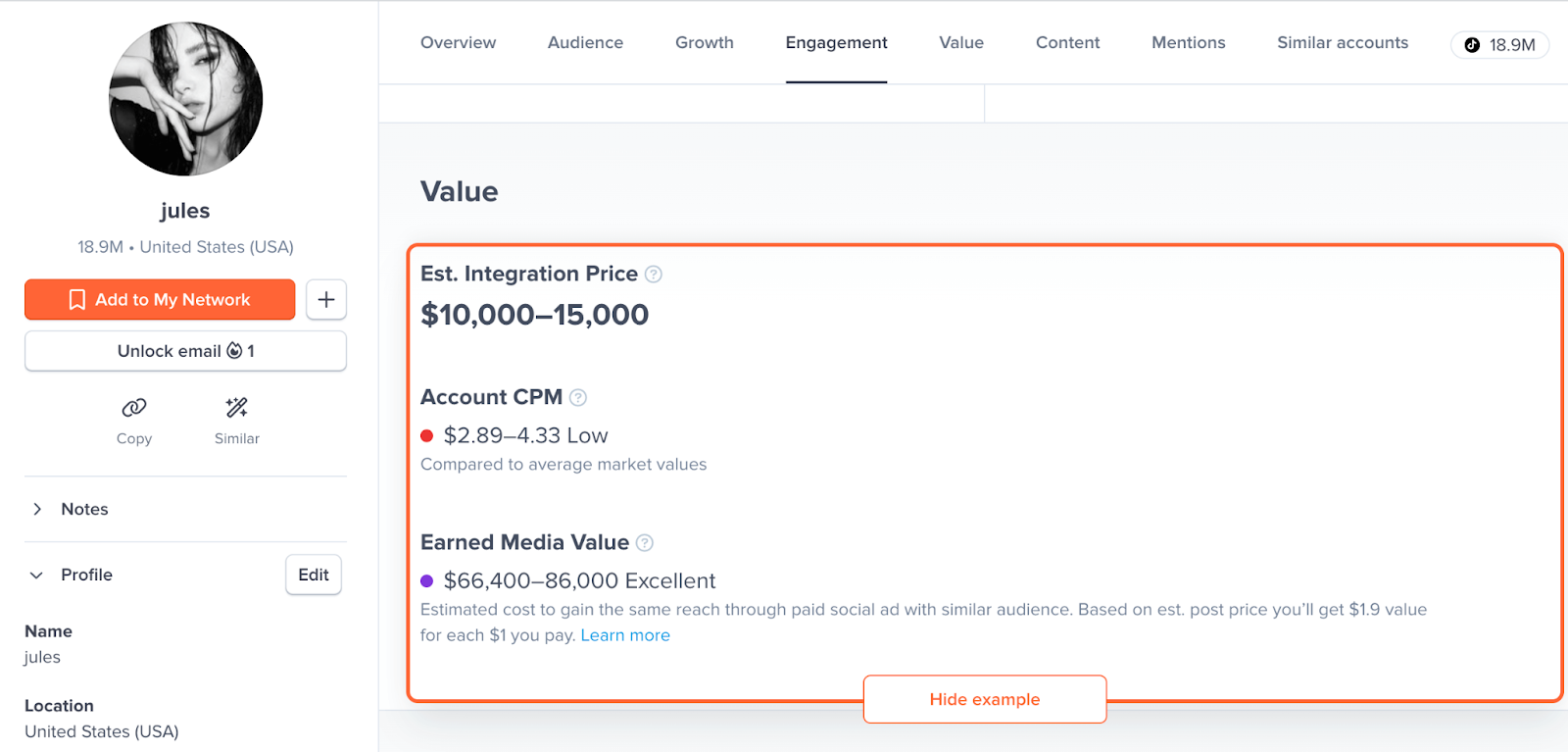
Task: Click the bookmark icon on Add to My Network
Action: point(77,300)
